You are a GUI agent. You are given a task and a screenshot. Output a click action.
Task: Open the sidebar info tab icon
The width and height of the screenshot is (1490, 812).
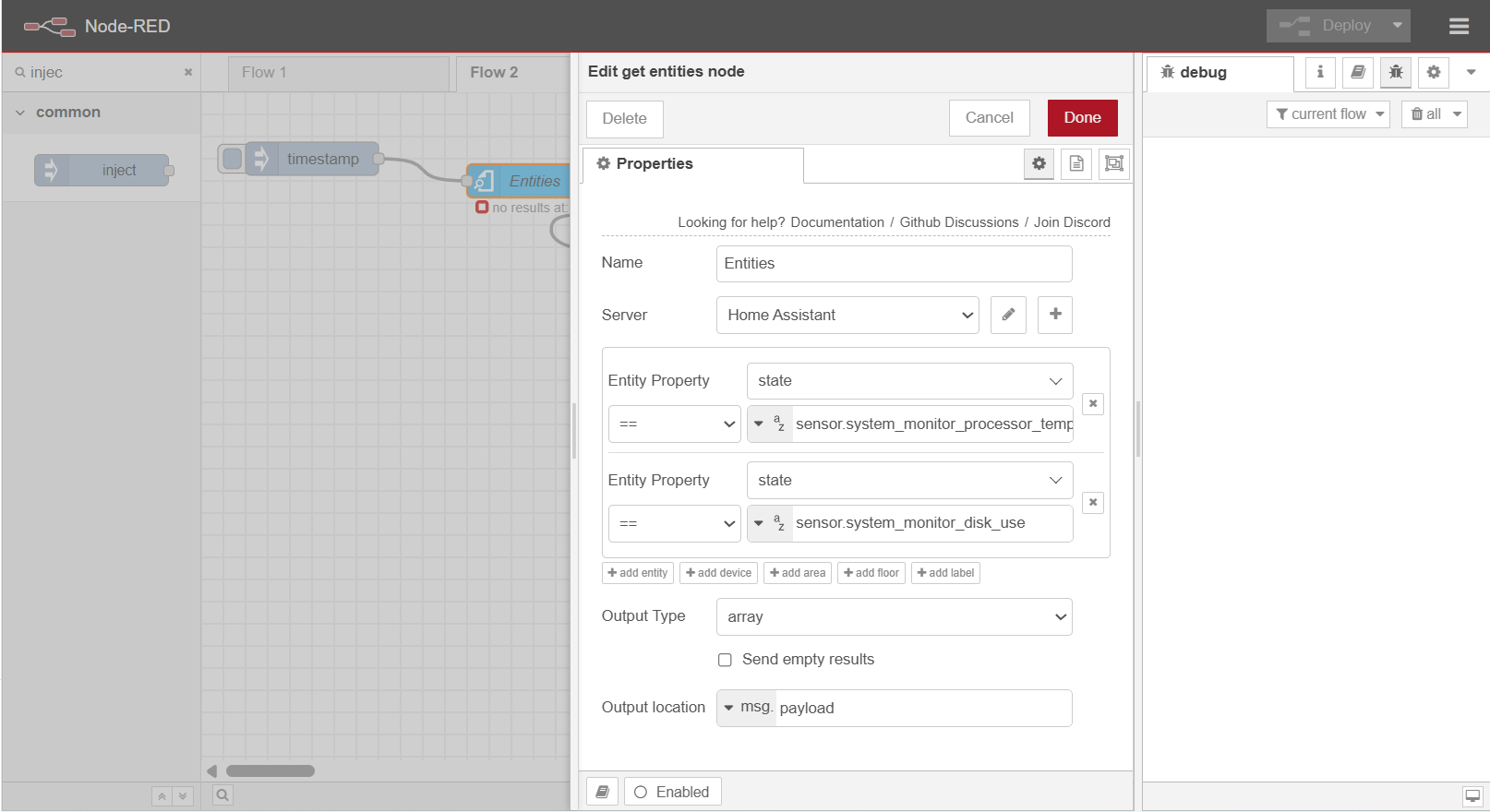1320,72
